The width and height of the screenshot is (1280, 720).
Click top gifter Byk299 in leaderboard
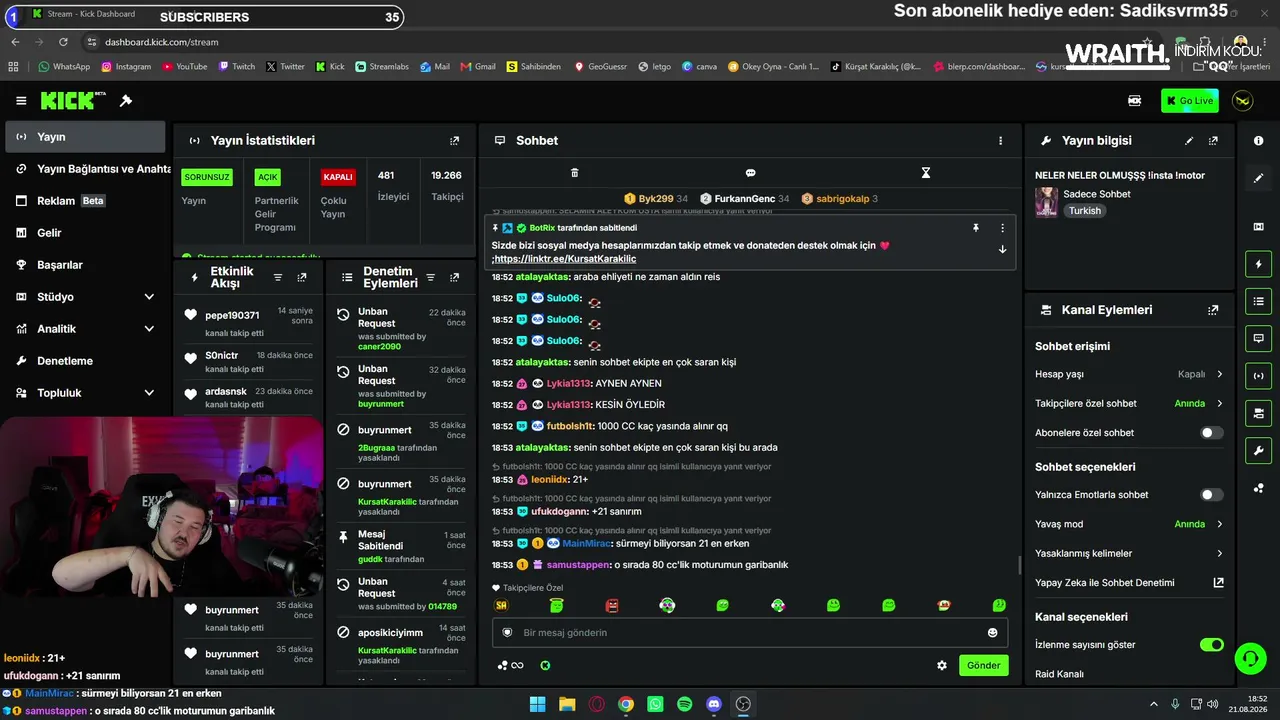coord(656,199)
